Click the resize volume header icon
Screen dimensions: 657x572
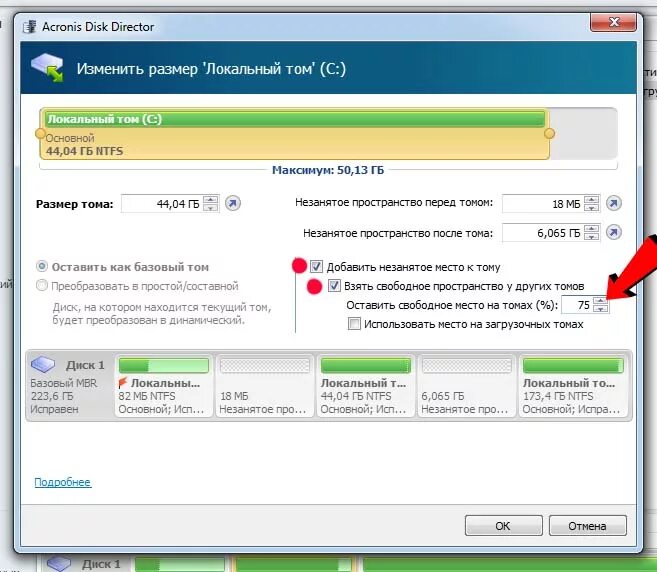pyautogui.click(x=47, y=67)
